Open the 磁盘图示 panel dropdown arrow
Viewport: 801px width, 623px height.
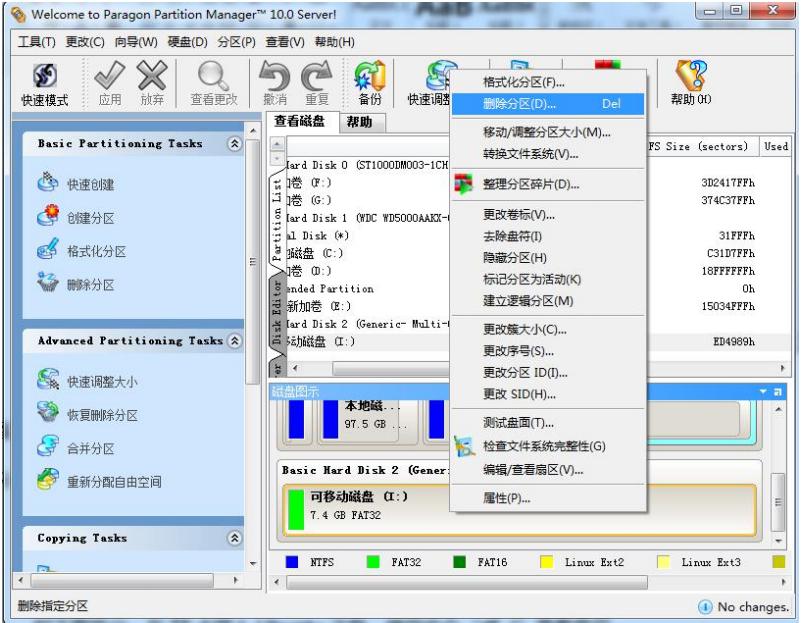point(763,392)
